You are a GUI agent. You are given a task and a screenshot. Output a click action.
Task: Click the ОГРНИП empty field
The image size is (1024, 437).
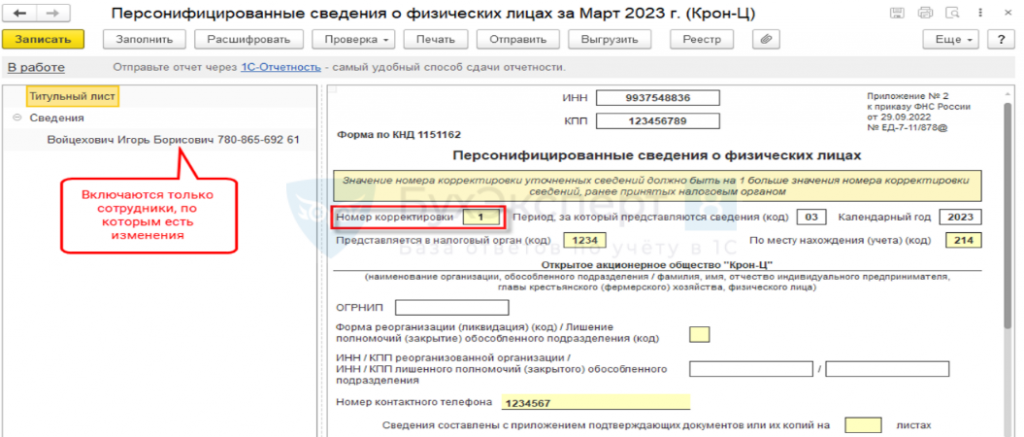pyautogui.click(x=452, y=308)
